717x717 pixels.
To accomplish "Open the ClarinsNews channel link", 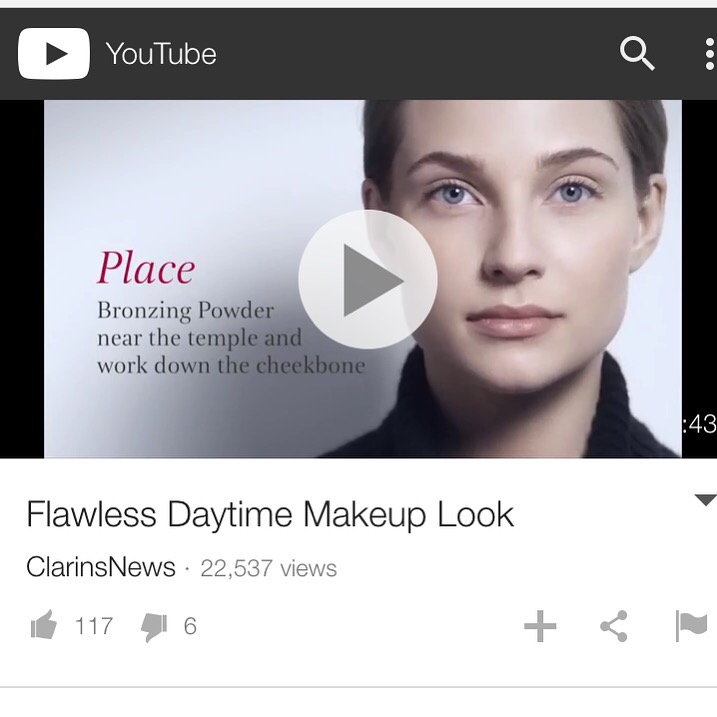I will [x=101, y=567].
